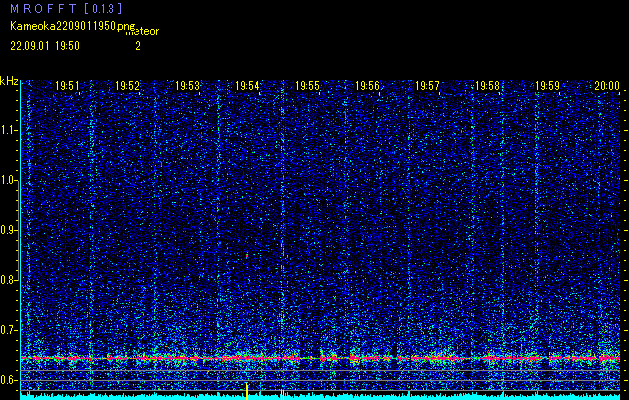Viewport: 629px width, 400px height.
Task: Click the 0.8 frequency axis label
Action: tap(9, 280)
